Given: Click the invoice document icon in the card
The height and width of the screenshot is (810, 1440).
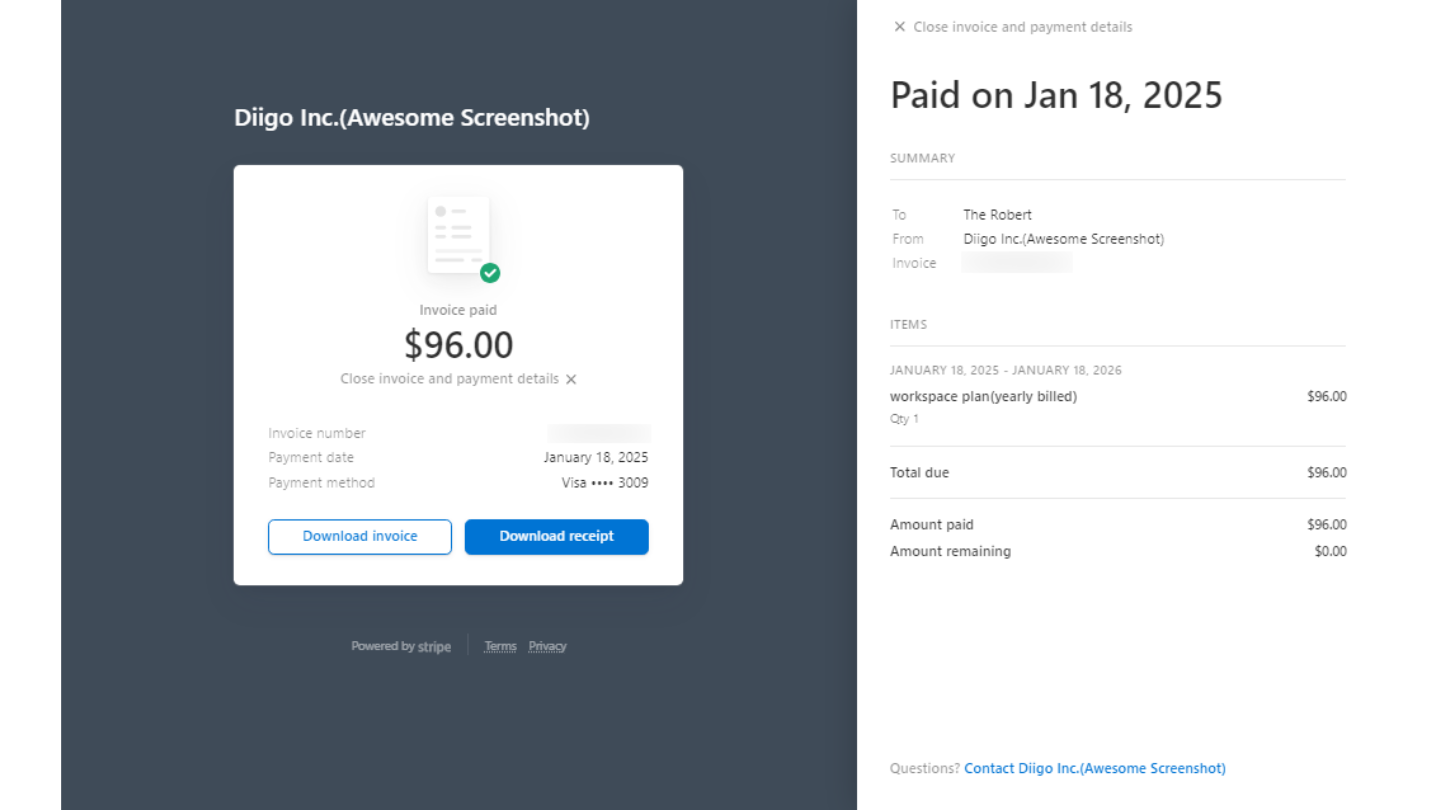Looking at the screenshot, I should point(459,236).
